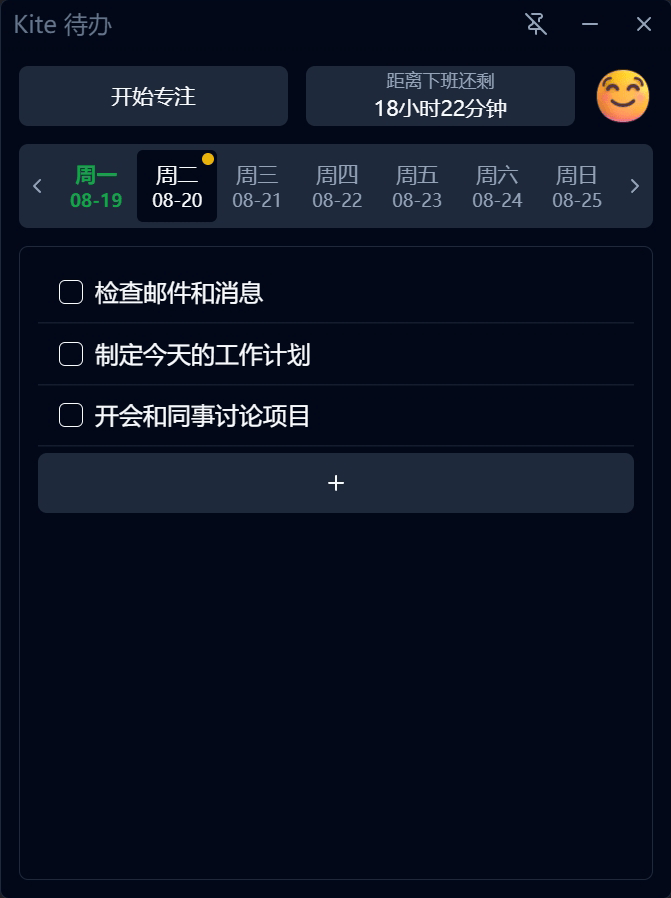Close the Kite 待办 window
Viewport: 671px width, 898px height.
tap(644, 24)
